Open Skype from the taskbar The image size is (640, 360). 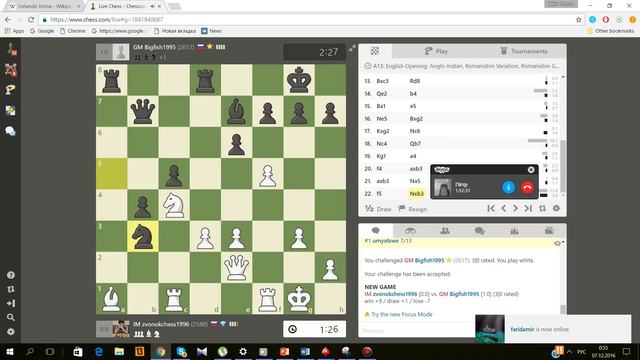point(181,351)
